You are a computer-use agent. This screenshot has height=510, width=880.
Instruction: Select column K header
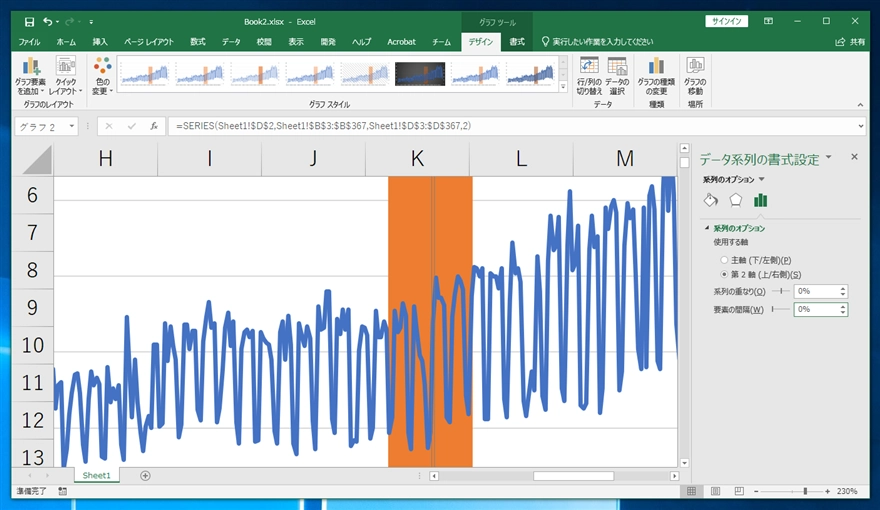coord(417,159)
